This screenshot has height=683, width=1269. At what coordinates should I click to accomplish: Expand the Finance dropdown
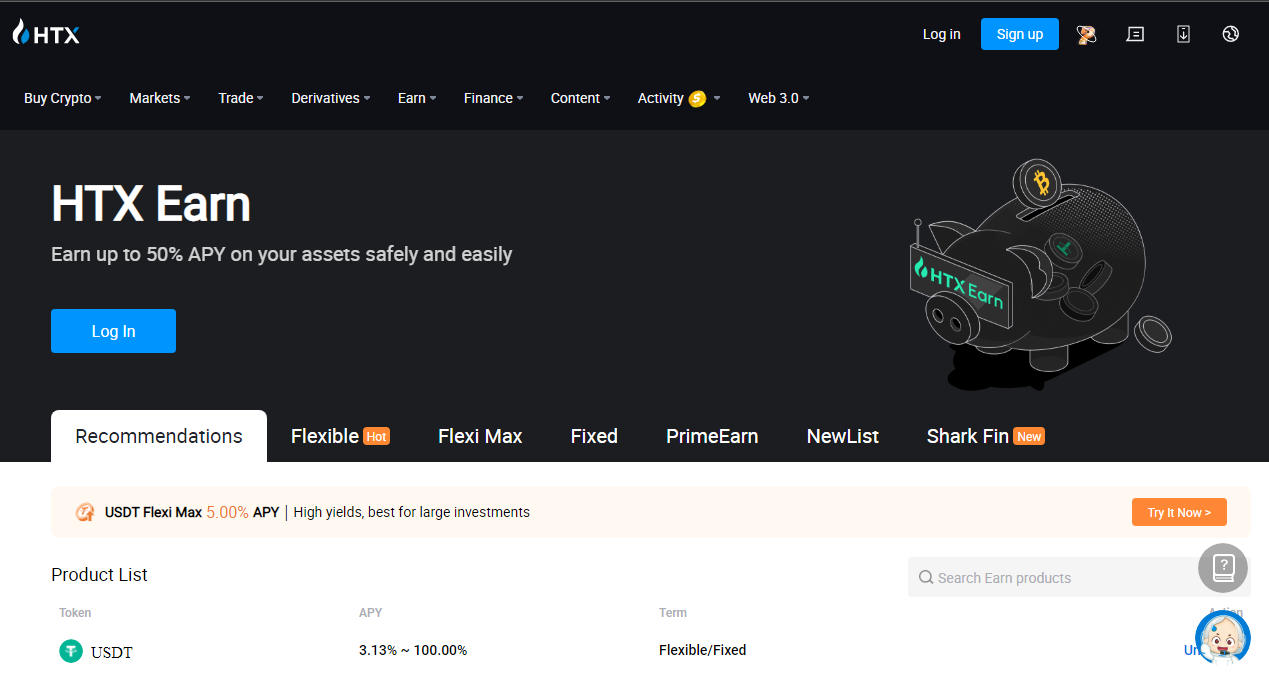point(494,98)
